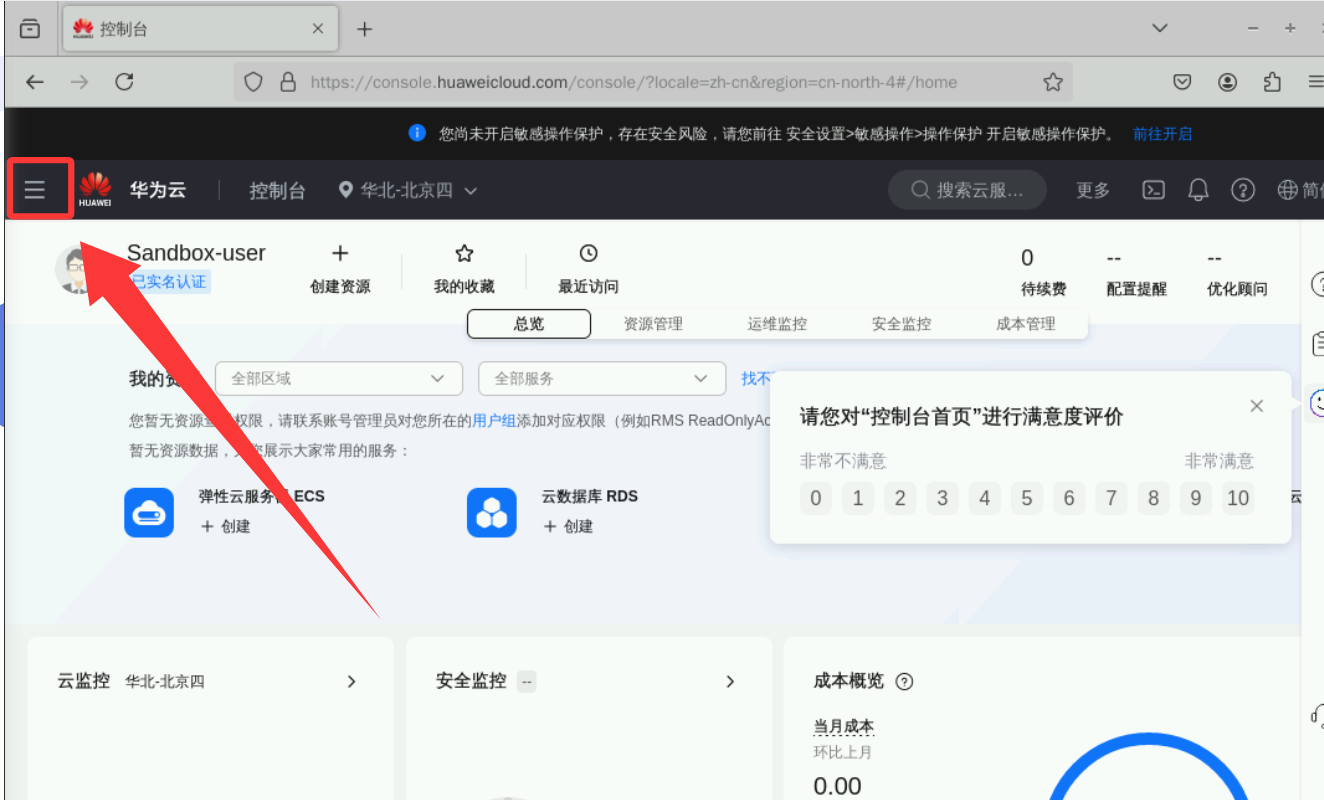Open the list all tabs dropdown
The image size is (1324, 800).
1160,29
